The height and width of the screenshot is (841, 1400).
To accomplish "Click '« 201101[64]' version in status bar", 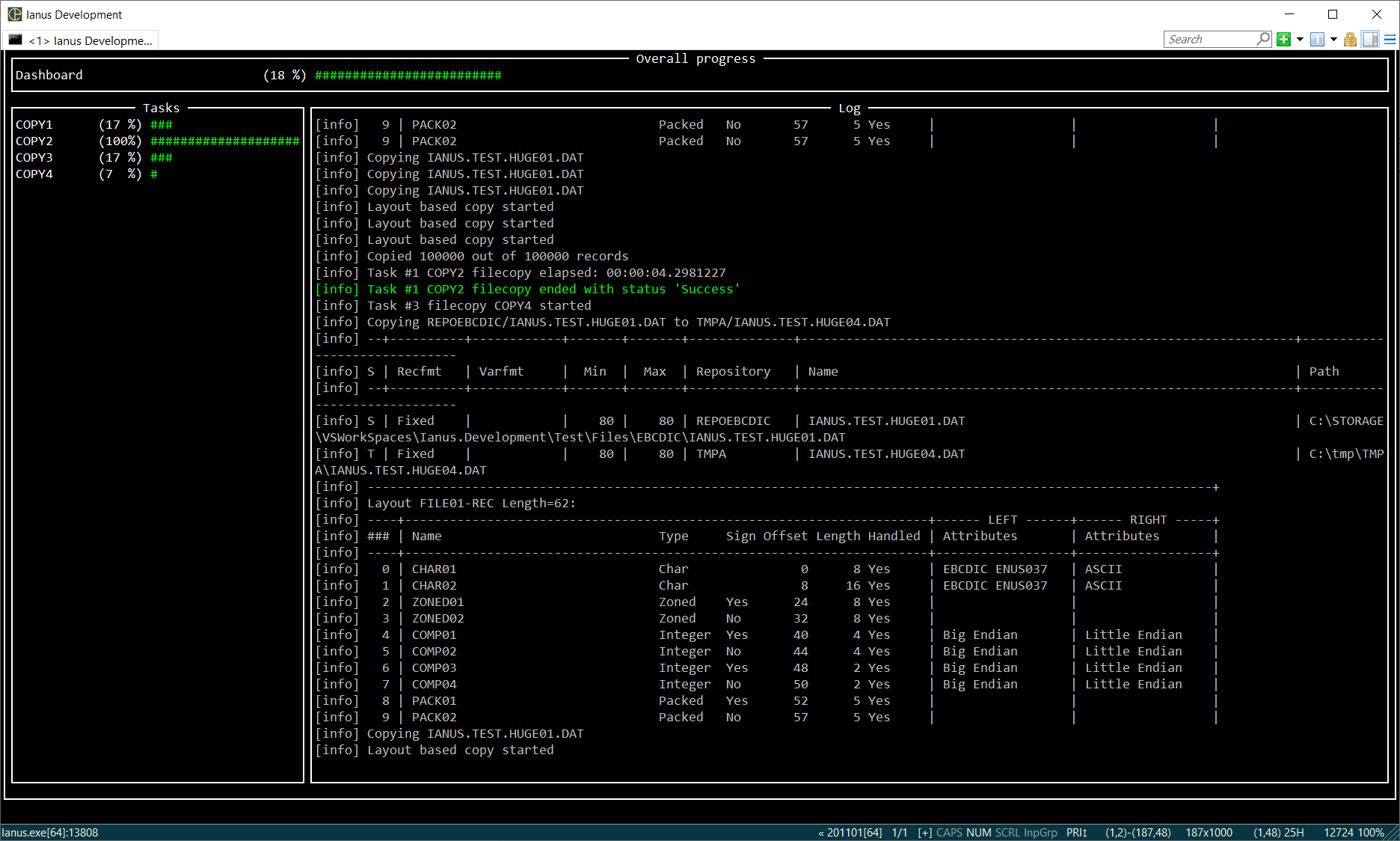I will point(850,833).
